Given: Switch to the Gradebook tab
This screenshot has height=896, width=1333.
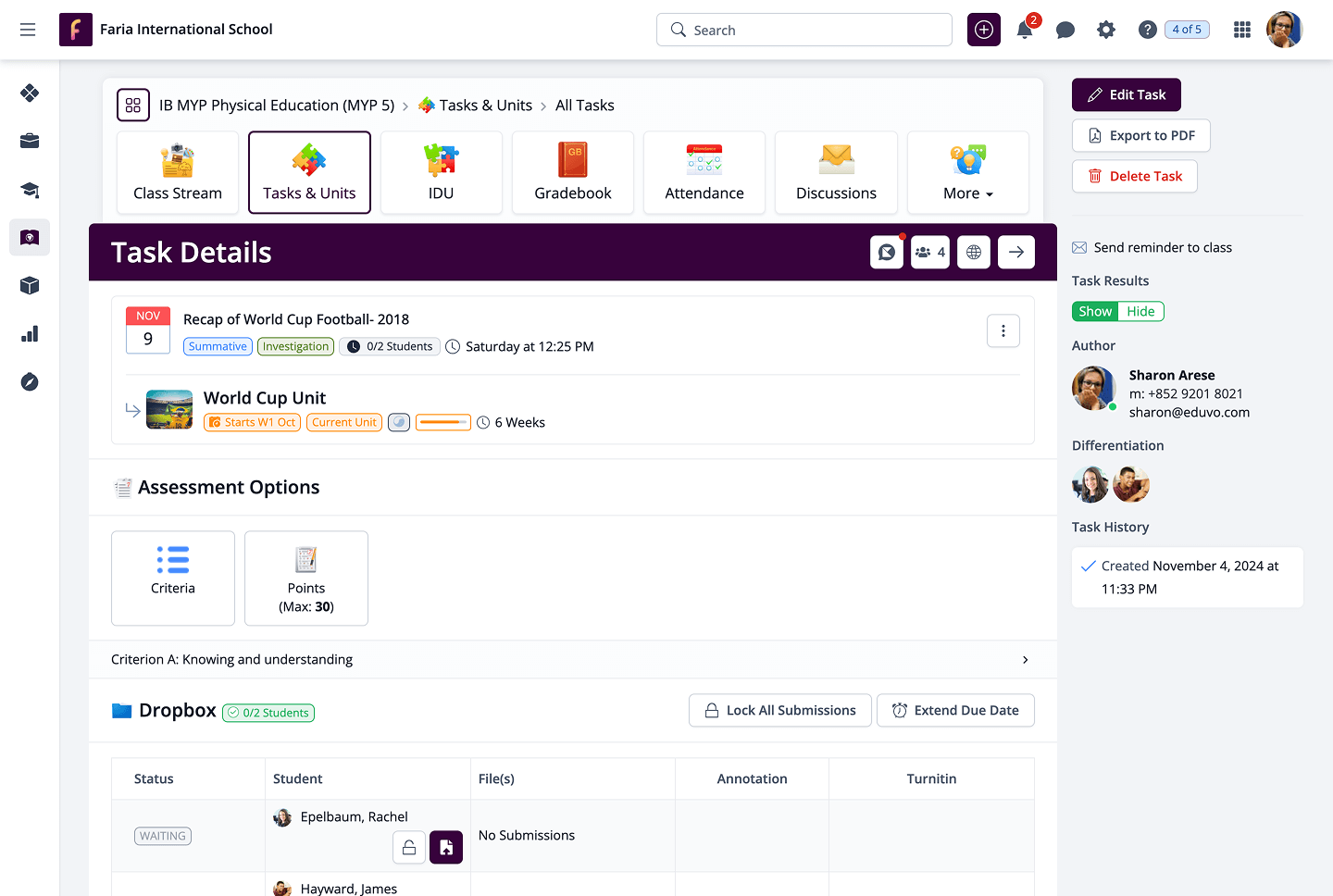Looking at the screenshot, I should [573, 173].
